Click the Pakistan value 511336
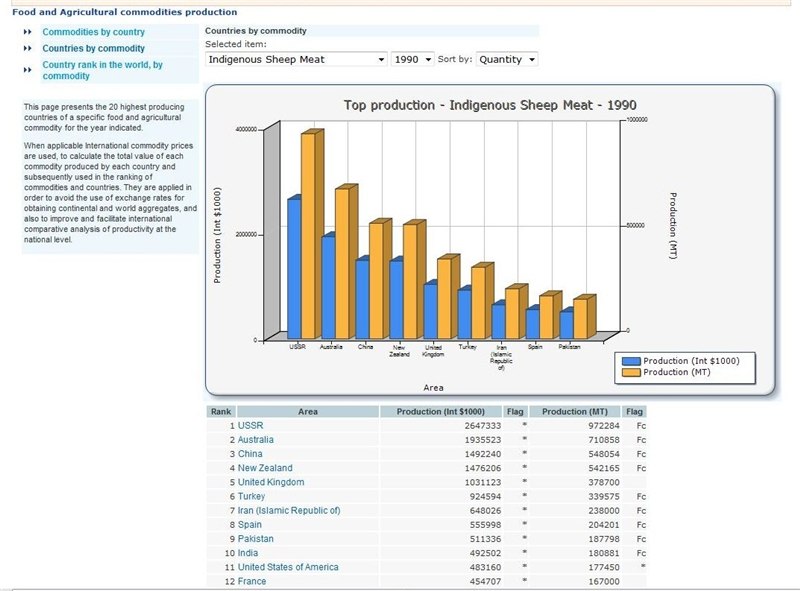The image size is (800, 591). point(485,539)
